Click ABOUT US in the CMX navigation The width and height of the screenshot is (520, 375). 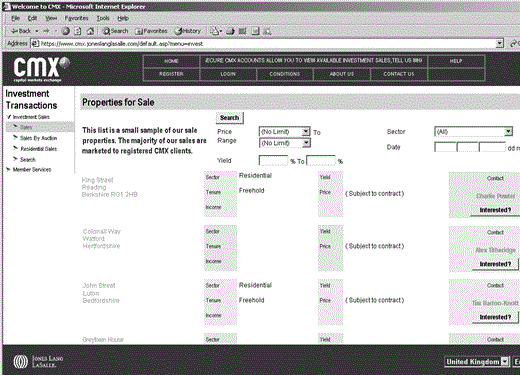pyautogui.click(x=342, y=74)
